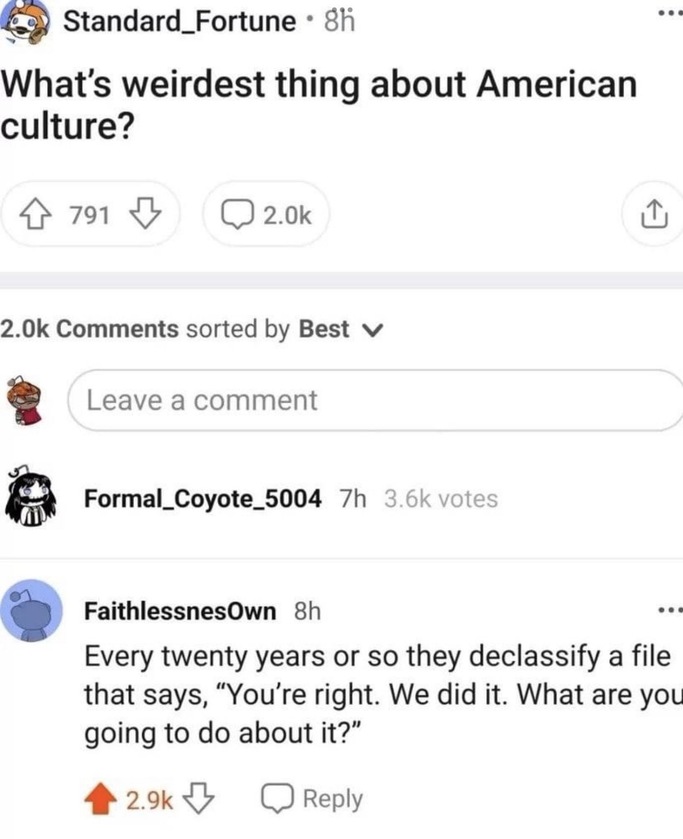Open FaithlessnesOwn's profile from username

point(180,611)
